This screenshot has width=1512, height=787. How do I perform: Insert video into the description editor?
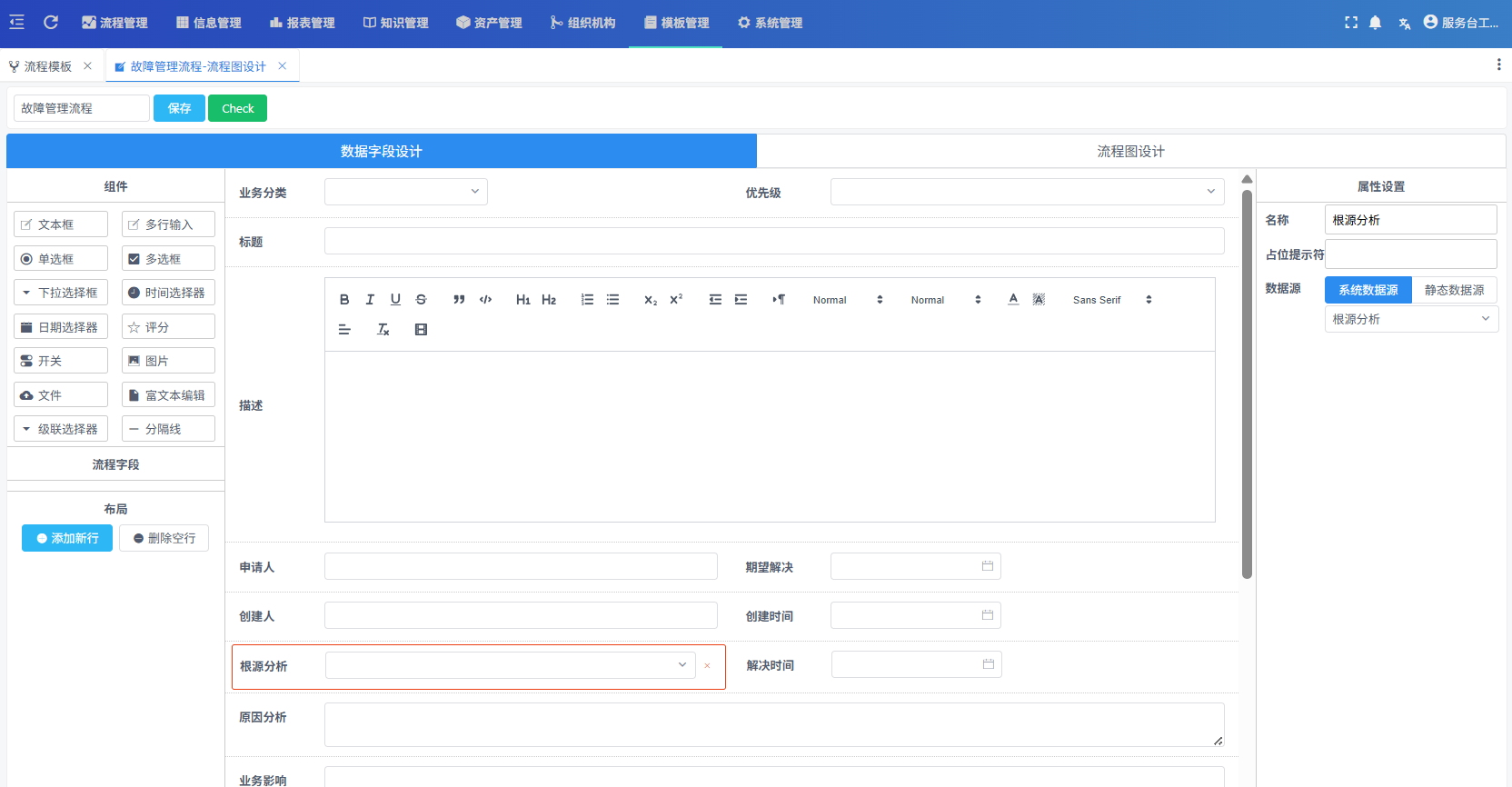tap(421, 330)
